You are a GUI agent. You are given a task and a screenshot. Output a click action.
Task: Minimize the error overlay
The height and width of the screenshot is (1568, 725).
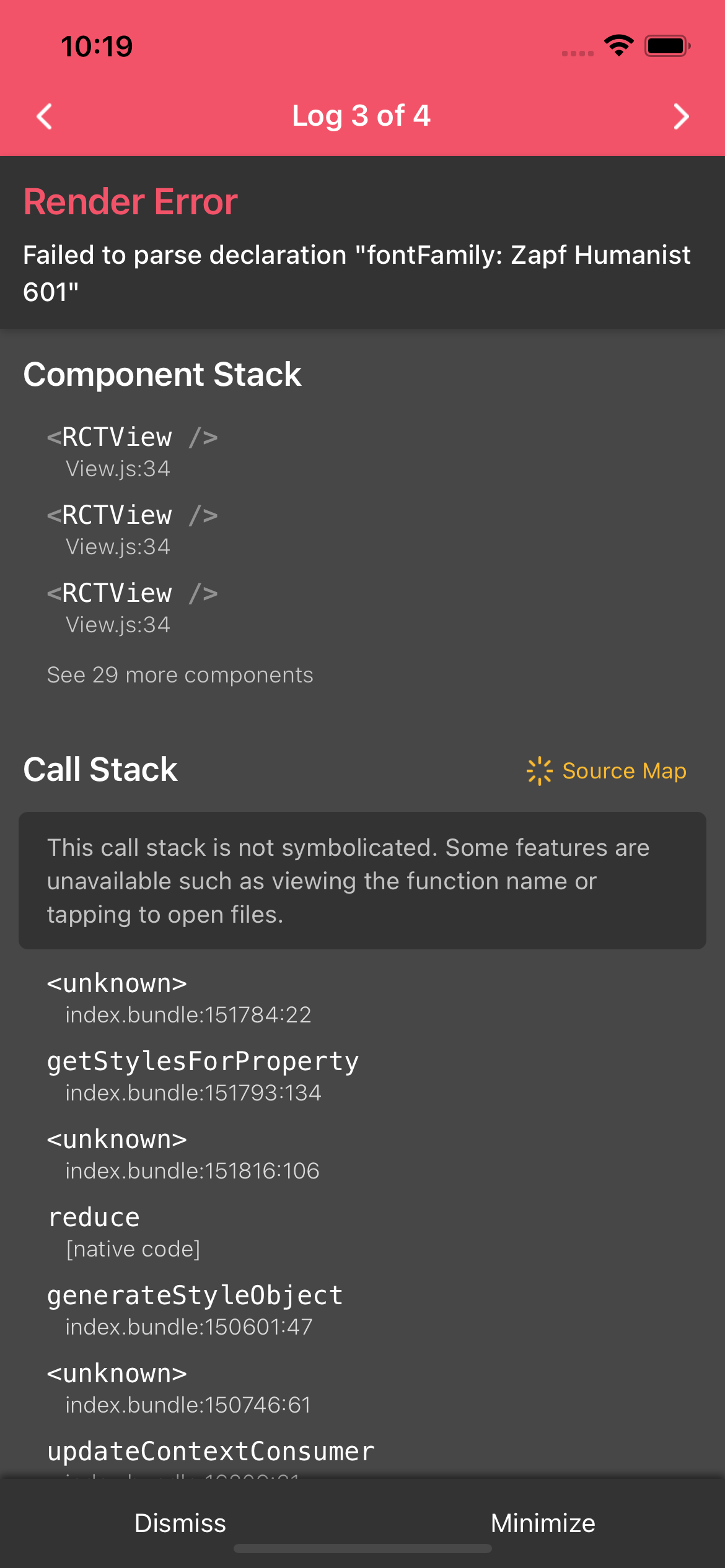click(x=542, y=1523)
